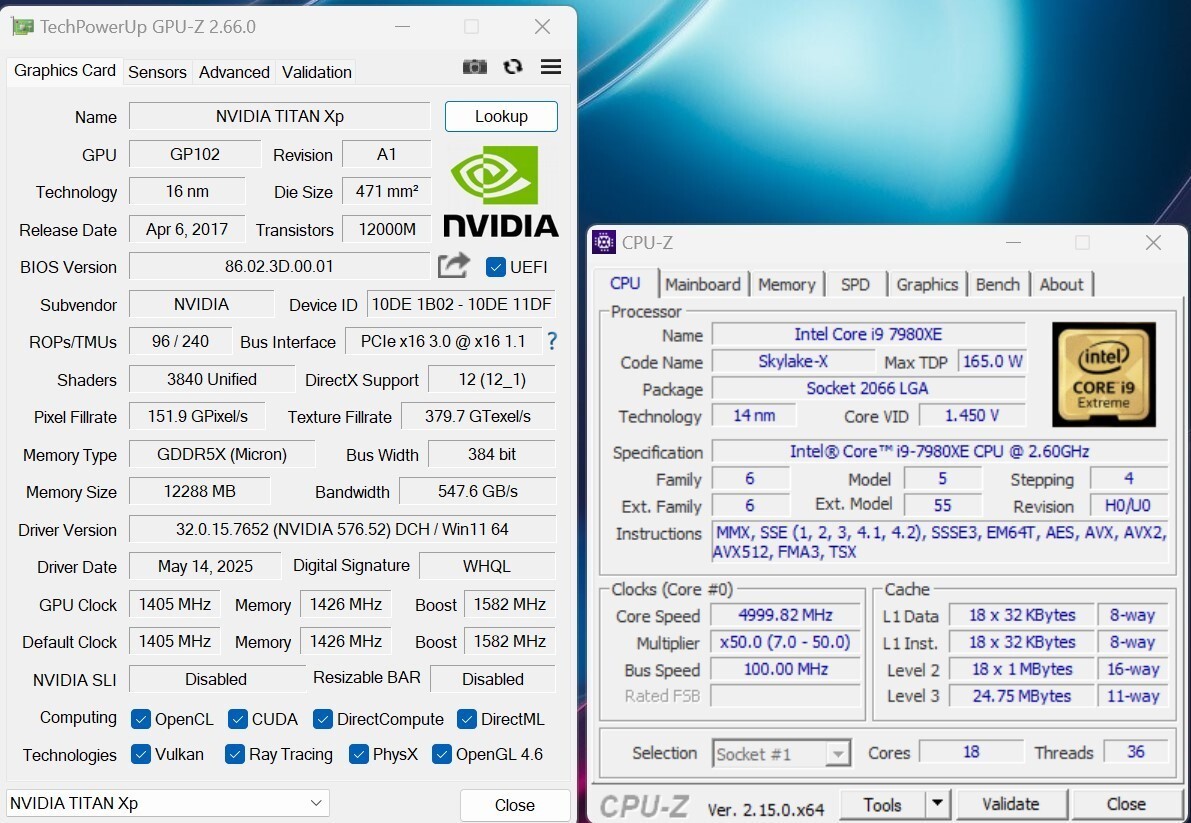Click the Close button in CPU-Z

(x=1126, y=804)
